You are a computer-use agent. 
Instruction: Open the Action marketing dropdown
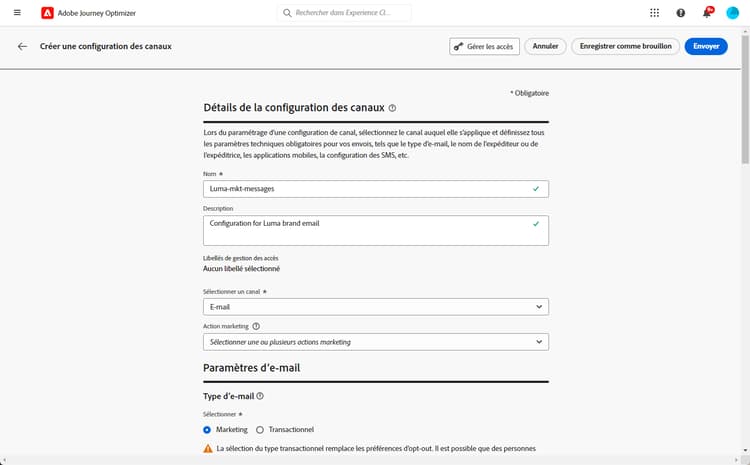[375, 342]
